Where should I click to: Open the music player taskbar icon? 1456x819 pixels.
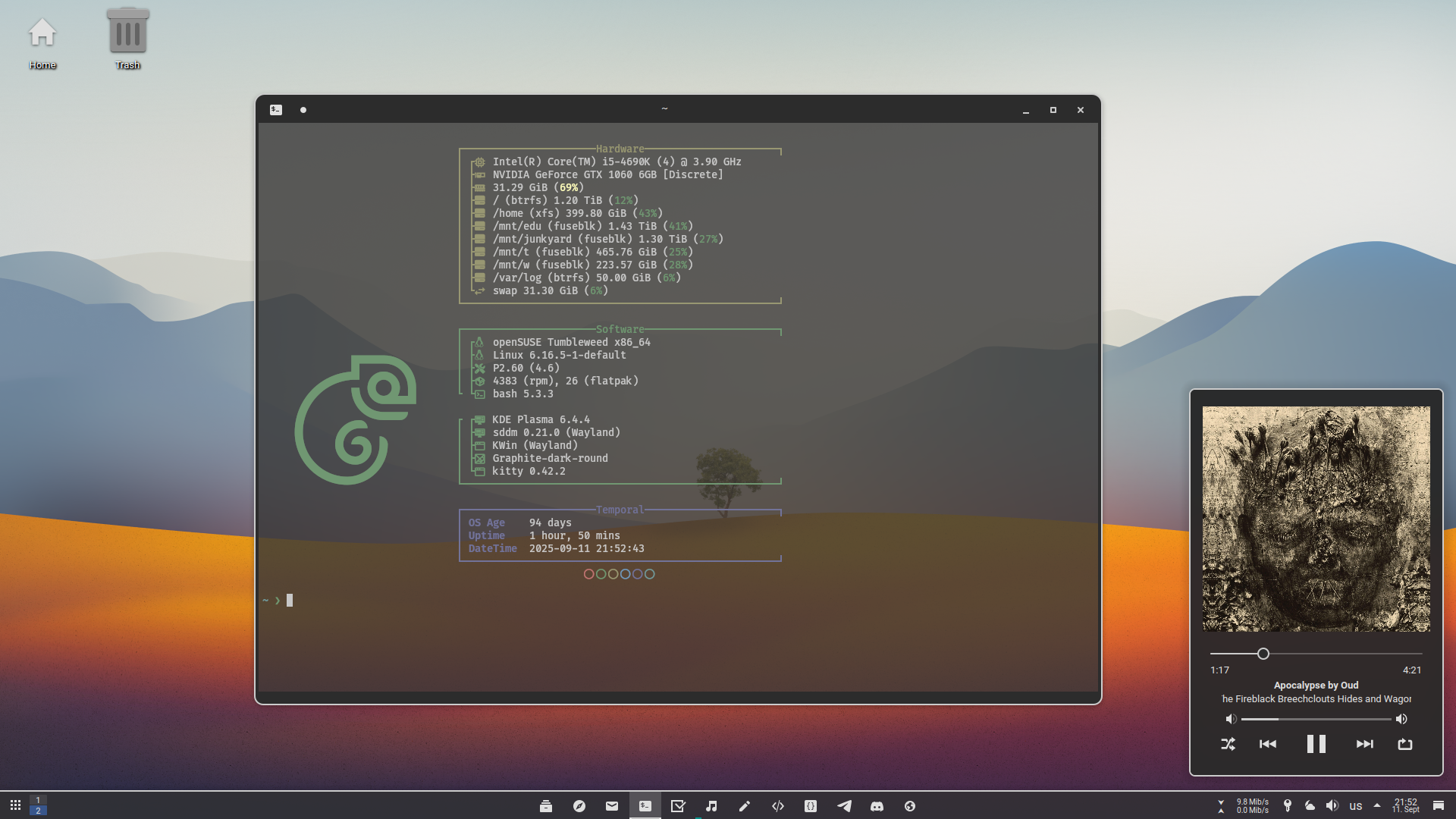click(711, 806)
